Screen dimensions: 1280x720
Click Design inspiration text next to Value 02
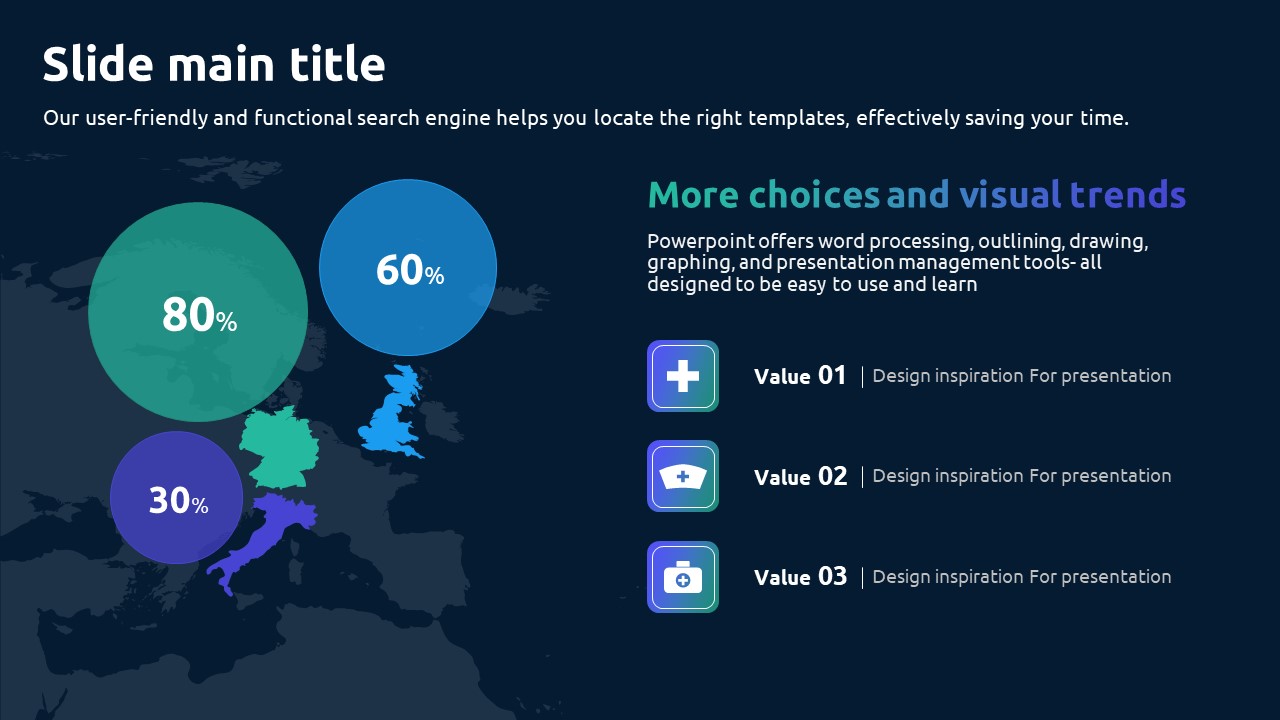pyautogui.click(x=1022, y=476)
